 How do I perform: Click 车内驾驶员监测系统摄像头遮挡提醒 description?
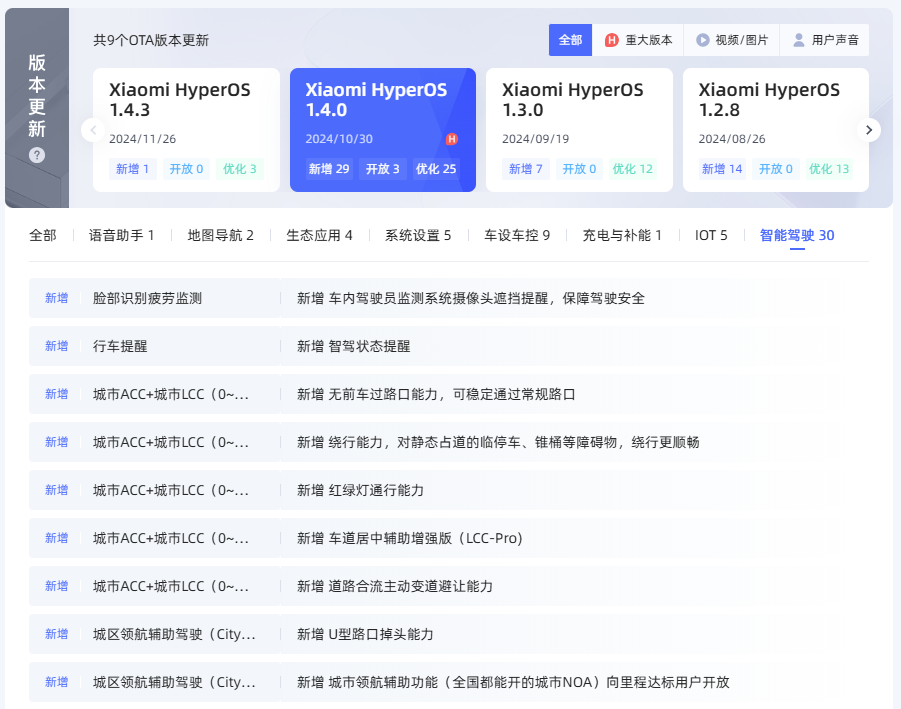tap(471, 298)
